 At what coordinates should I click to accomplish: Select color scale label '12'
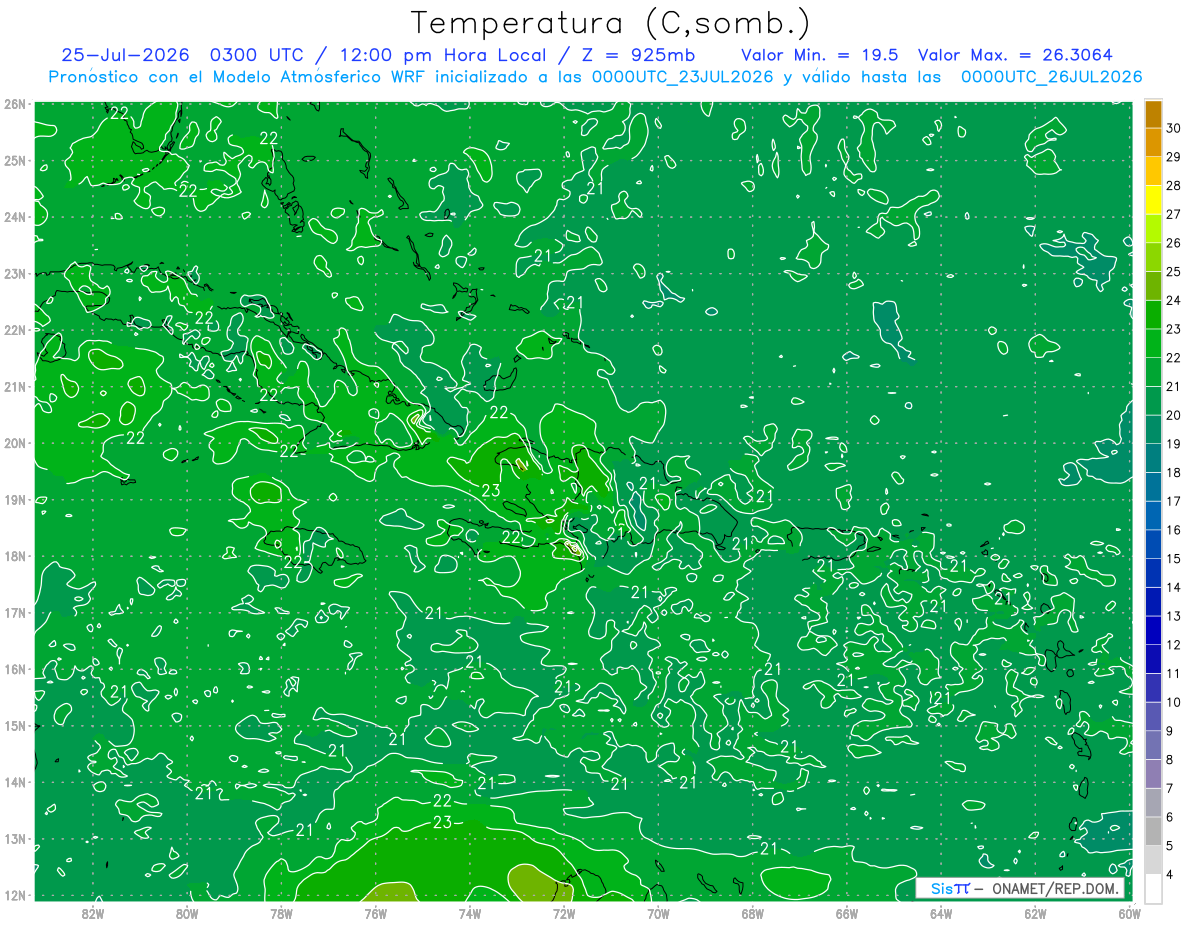(x=1173, y=644)
